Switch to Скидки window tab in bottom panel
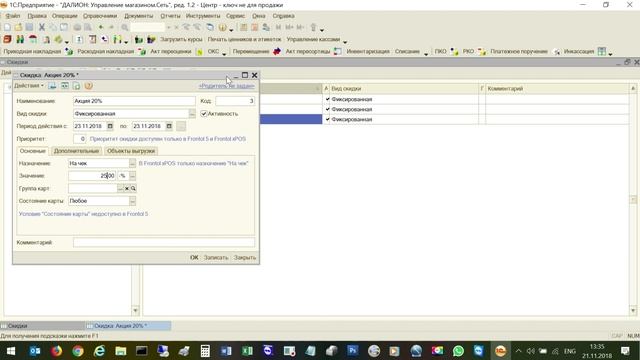The height and width of the screenshot is (360, 640). [x=42, y=326]
